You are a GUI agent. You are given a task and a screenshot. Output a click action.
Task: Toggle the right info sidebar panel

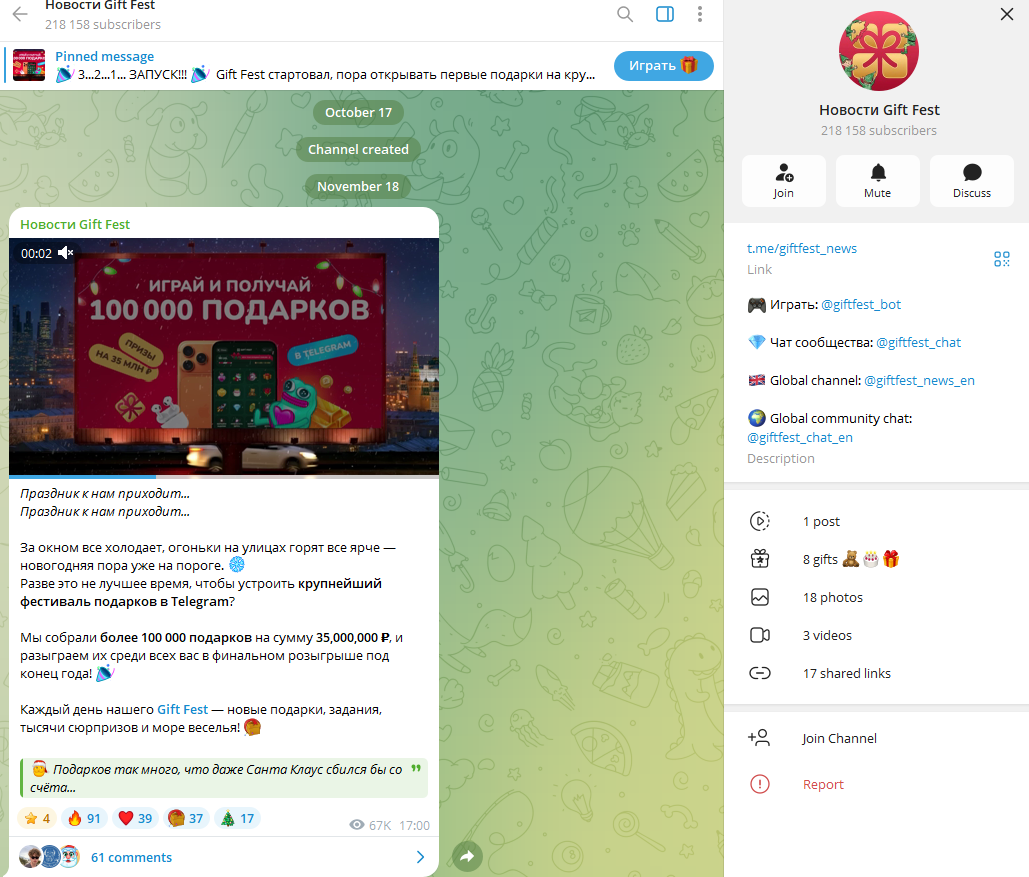click(665, 14)
